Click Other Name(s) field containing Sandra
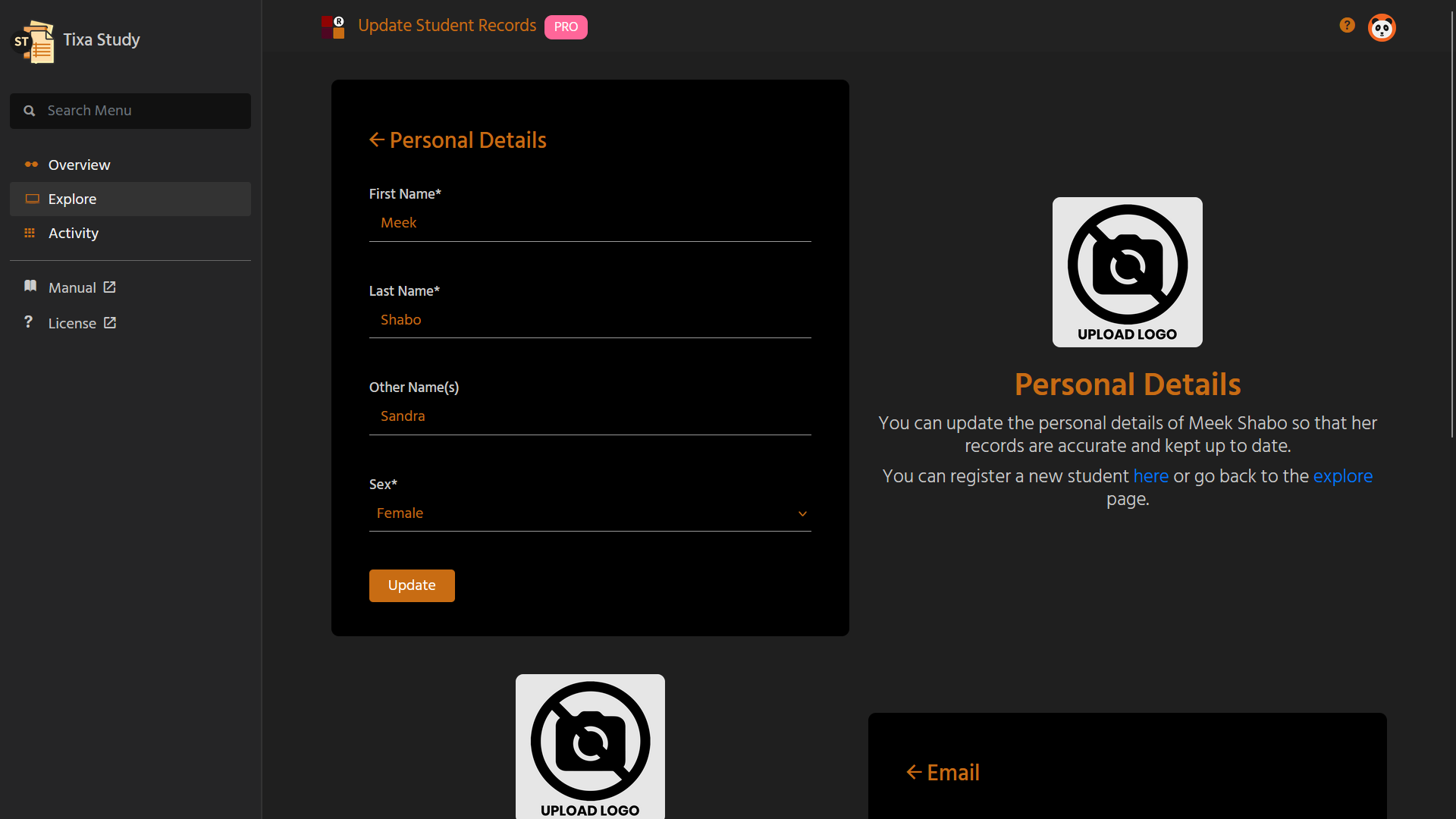Viewport: 1456px width, 819px height. (590, 416)
